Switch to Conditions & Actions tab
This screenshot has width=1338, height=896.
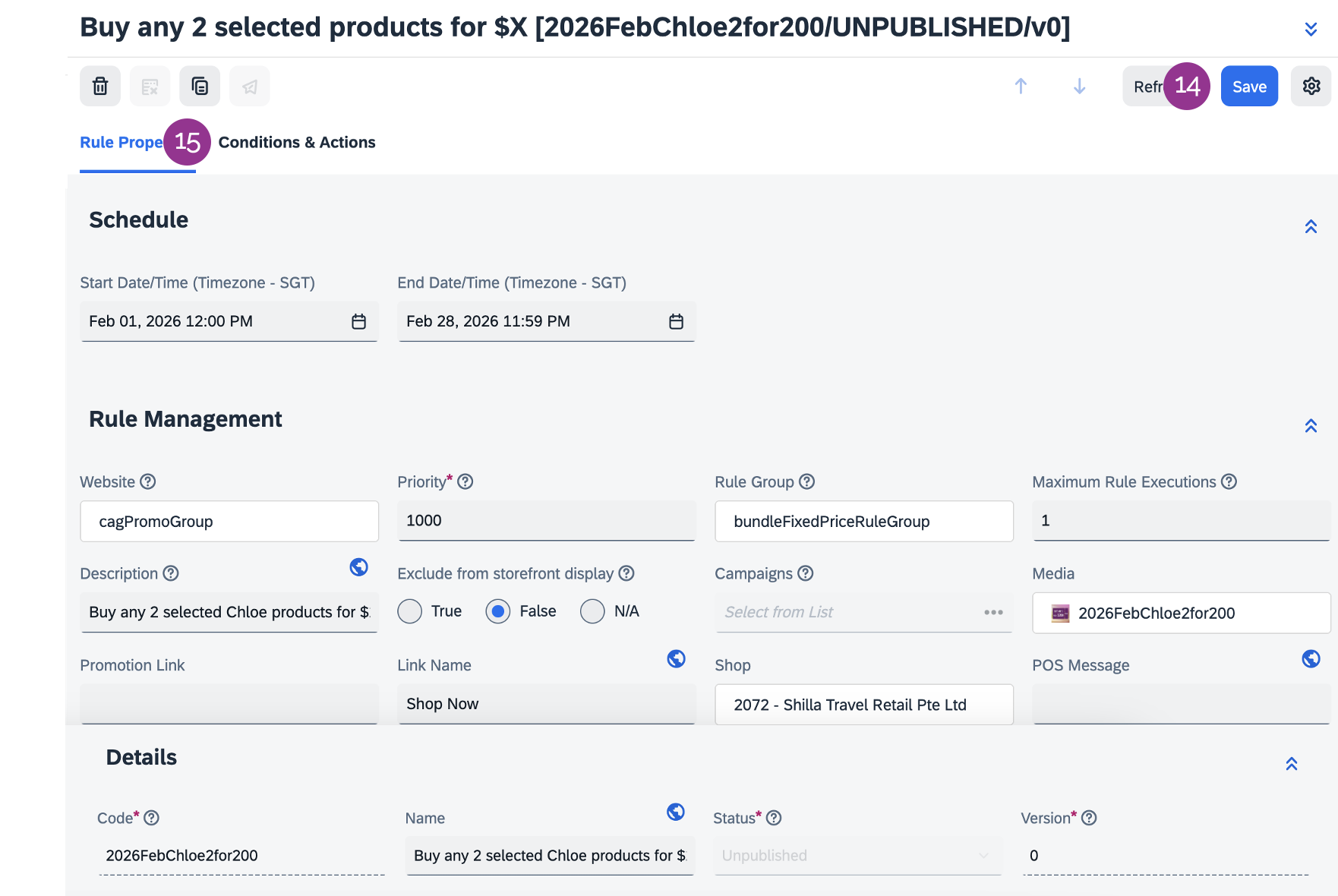point(297,142)
